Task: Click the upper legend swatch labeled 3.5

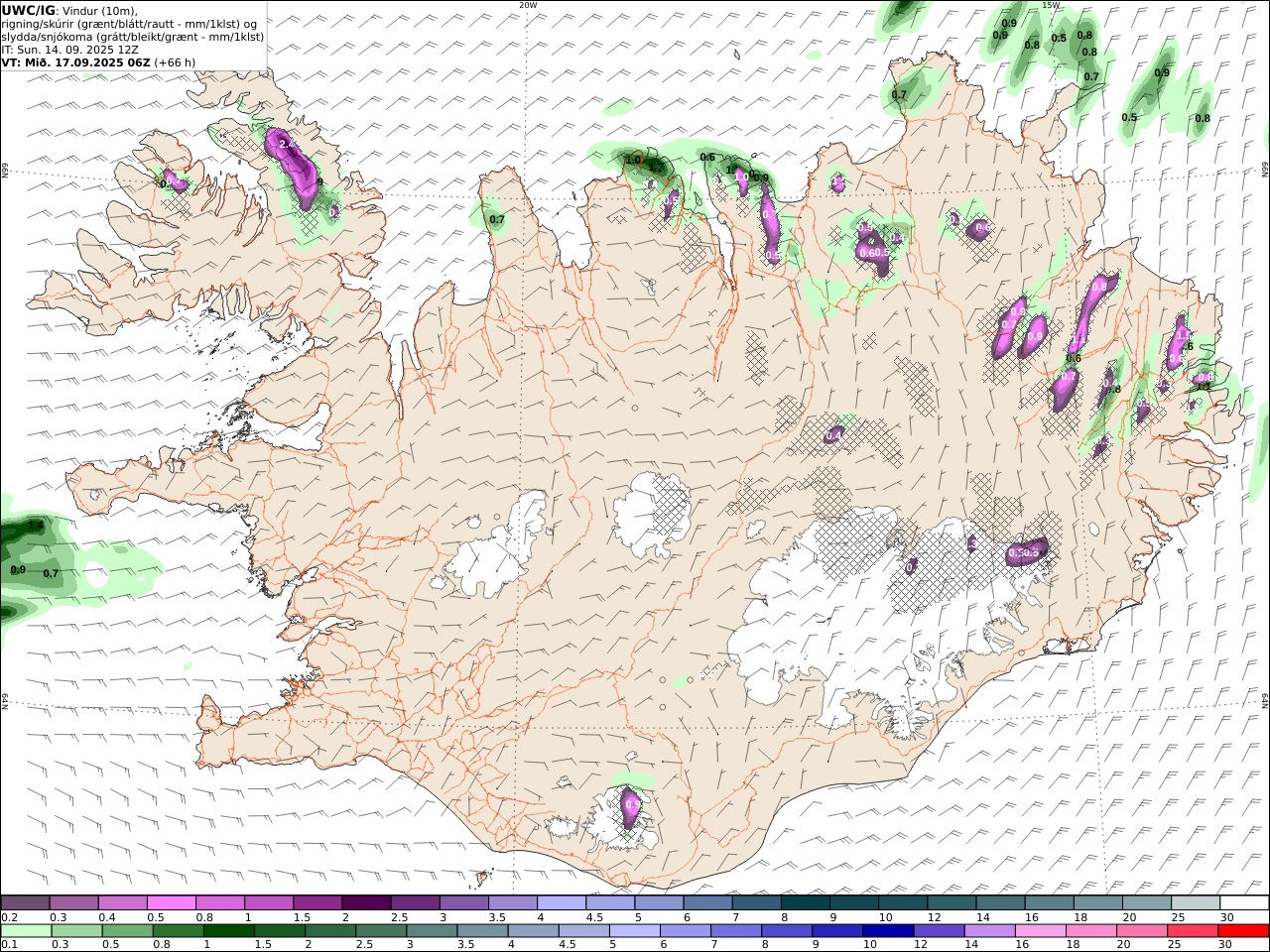Action: point(512,903)
